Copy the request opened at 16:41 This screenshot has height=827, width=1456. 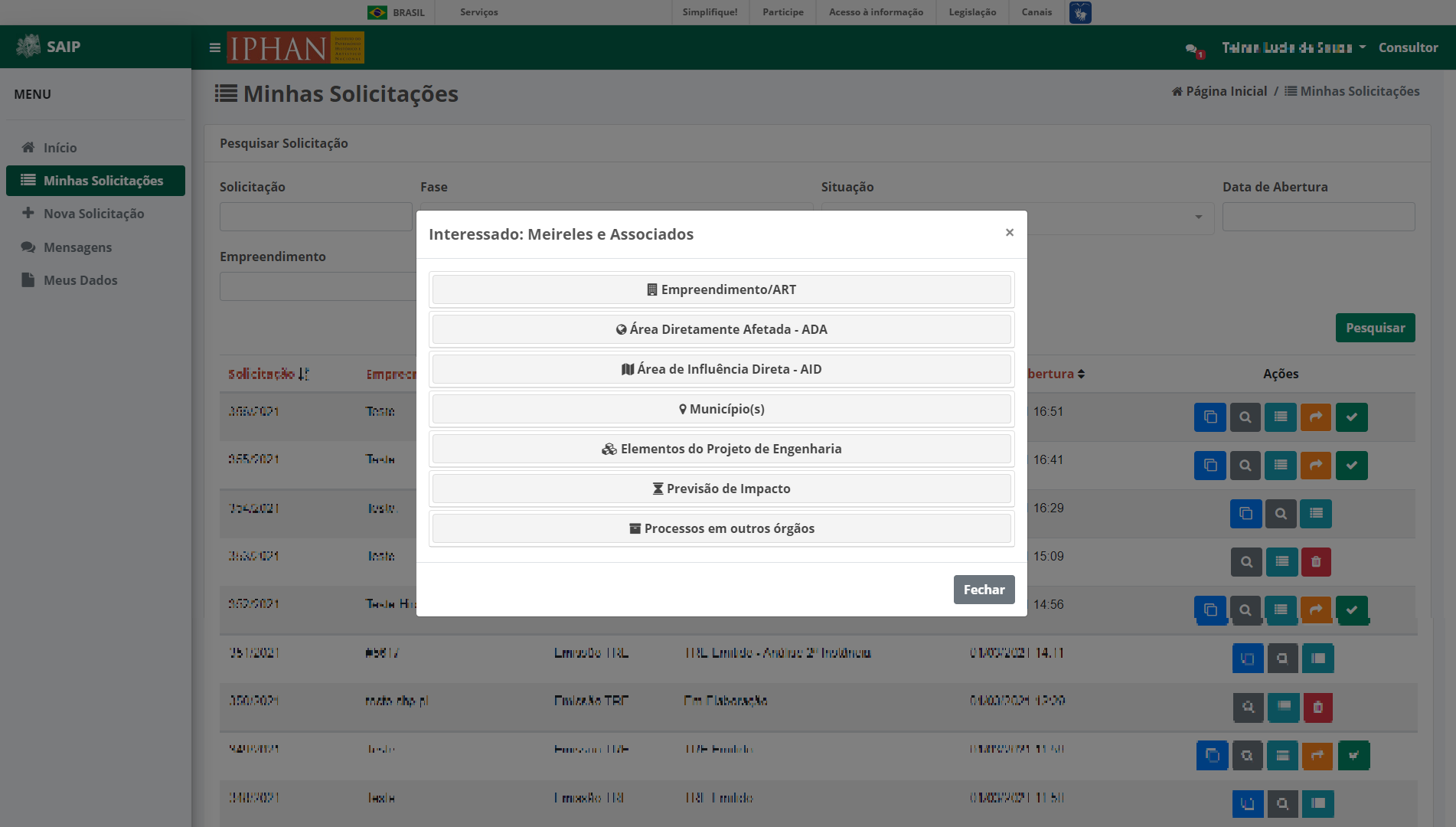[x=1210, y=466]
